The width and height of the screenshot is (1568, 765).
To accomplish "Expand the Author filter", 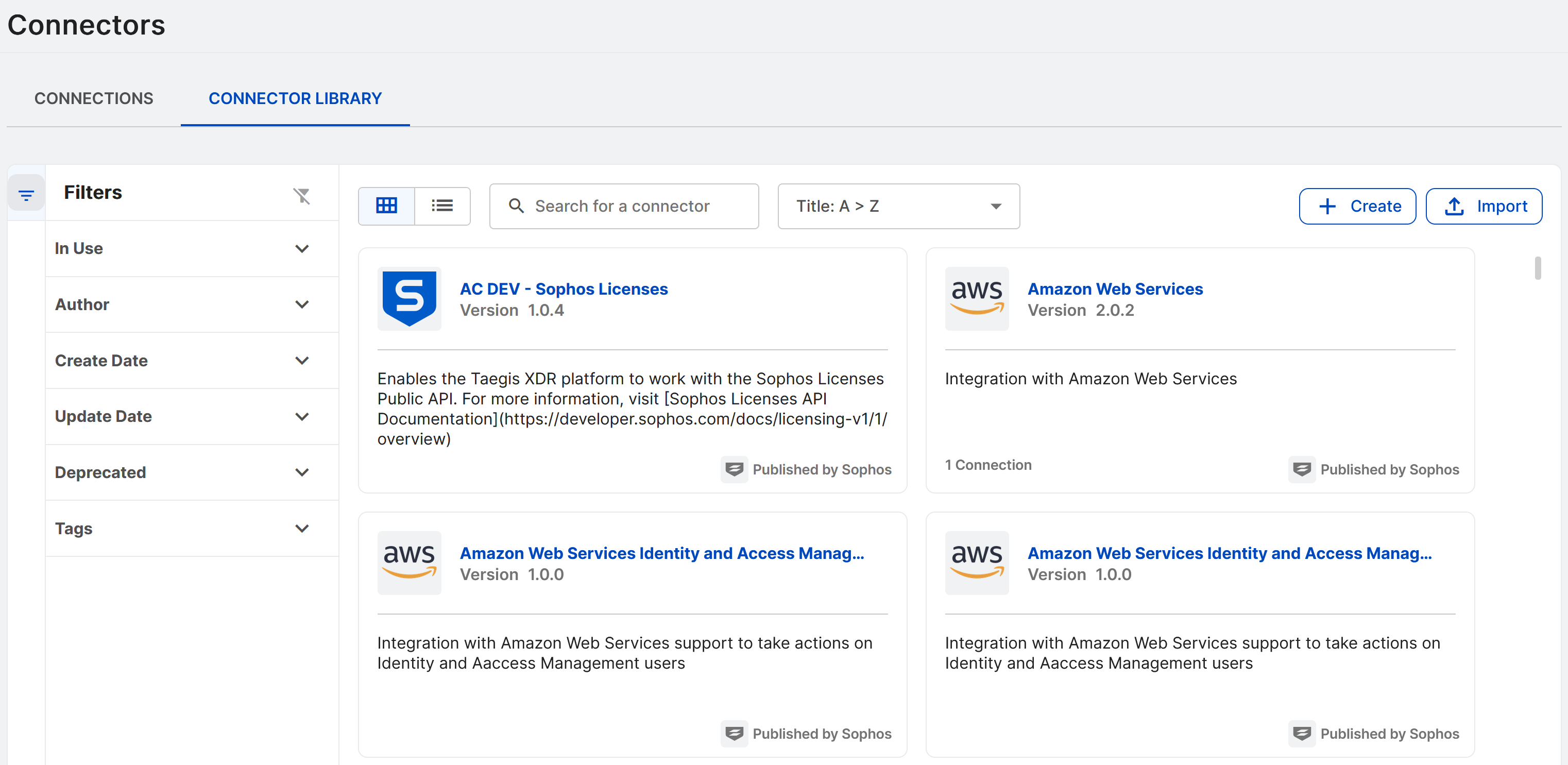I will (192, 304).
